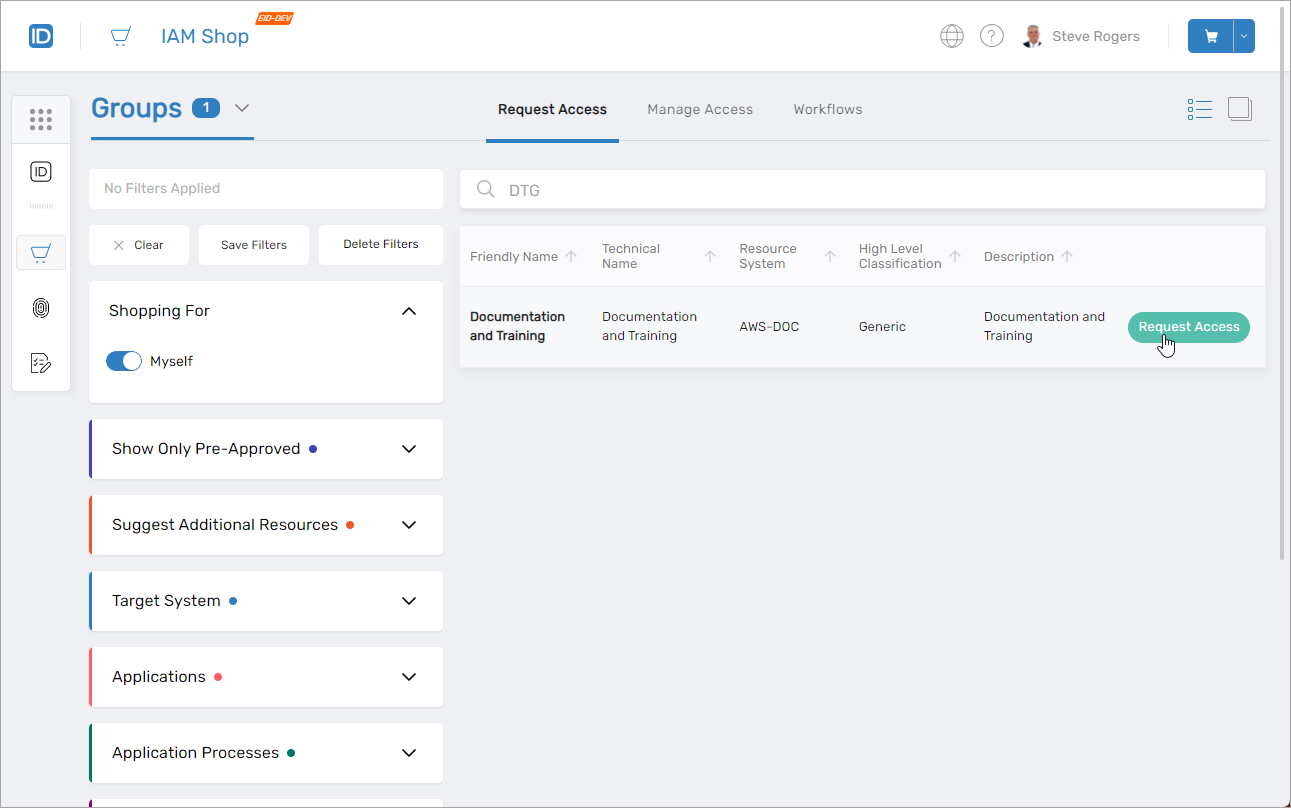Switch to list view icon
This screenshot has width=1291, height=808.
click(1199, 109)
